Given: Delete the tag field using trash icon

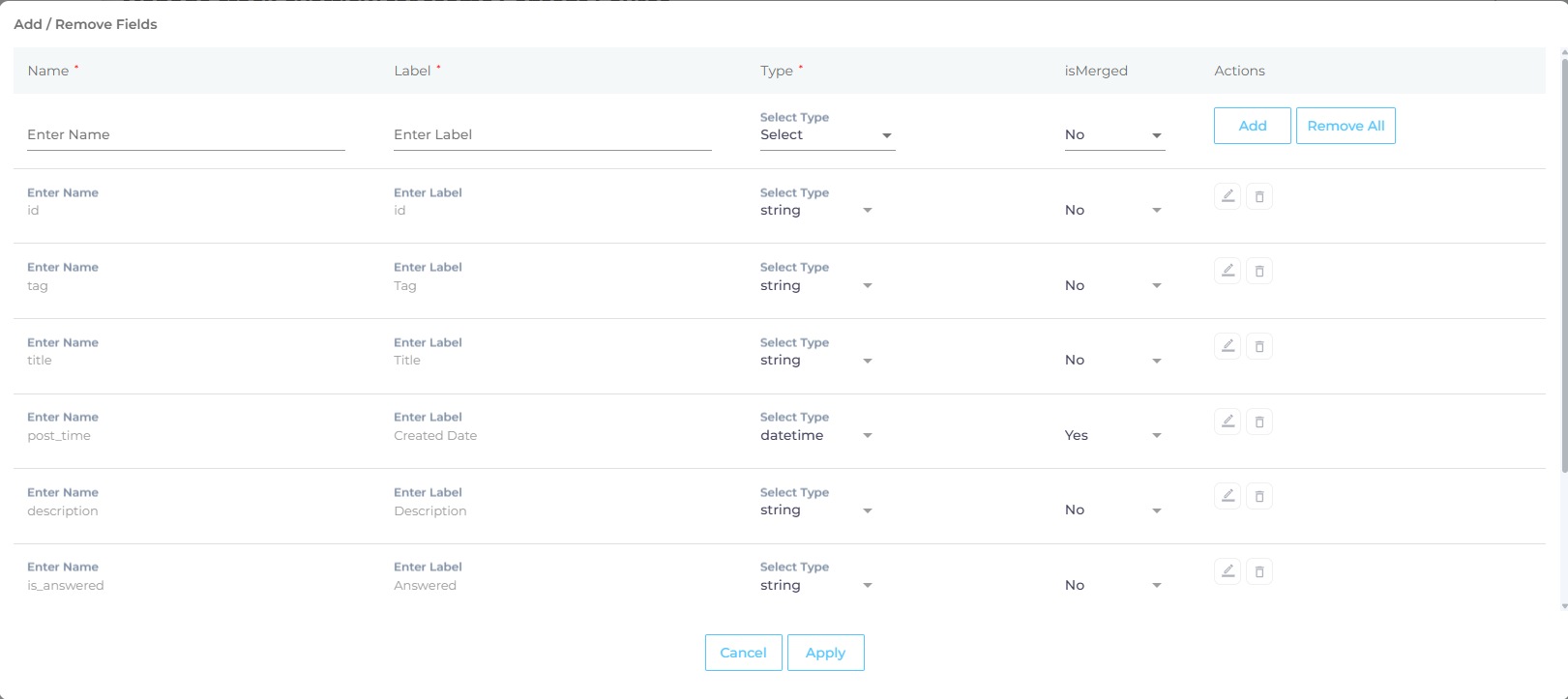Looking at the screenshot, I should 1258,272.
